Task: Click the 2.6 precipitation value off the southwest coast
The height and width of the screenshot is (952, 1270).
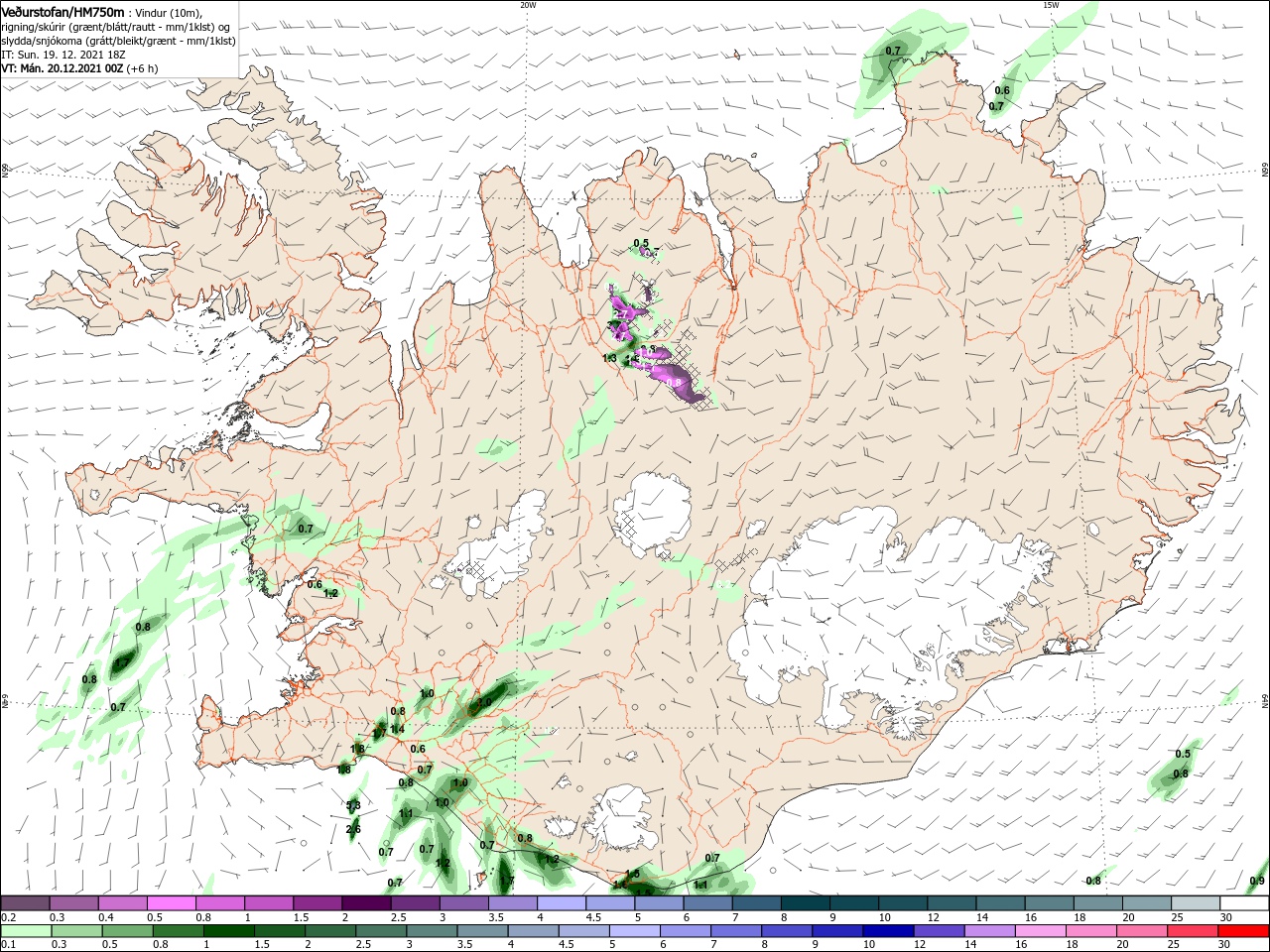Action: point(353,829)
